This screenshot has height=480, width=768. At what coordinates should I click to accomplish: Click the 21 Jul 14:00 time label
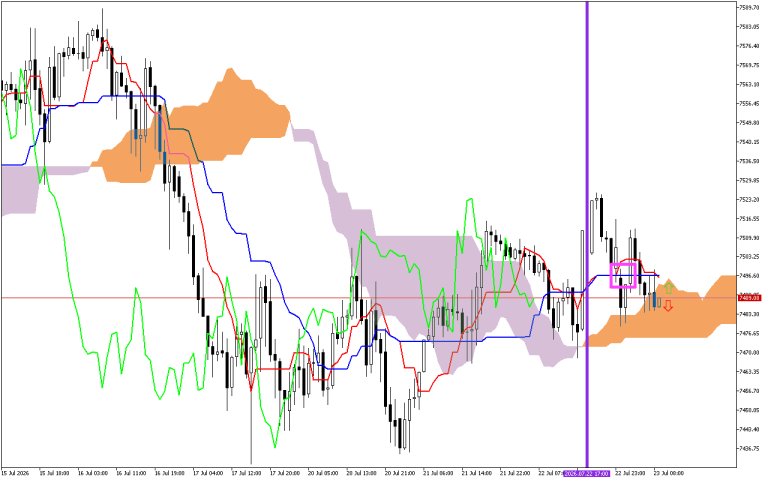tap(477, 474)
